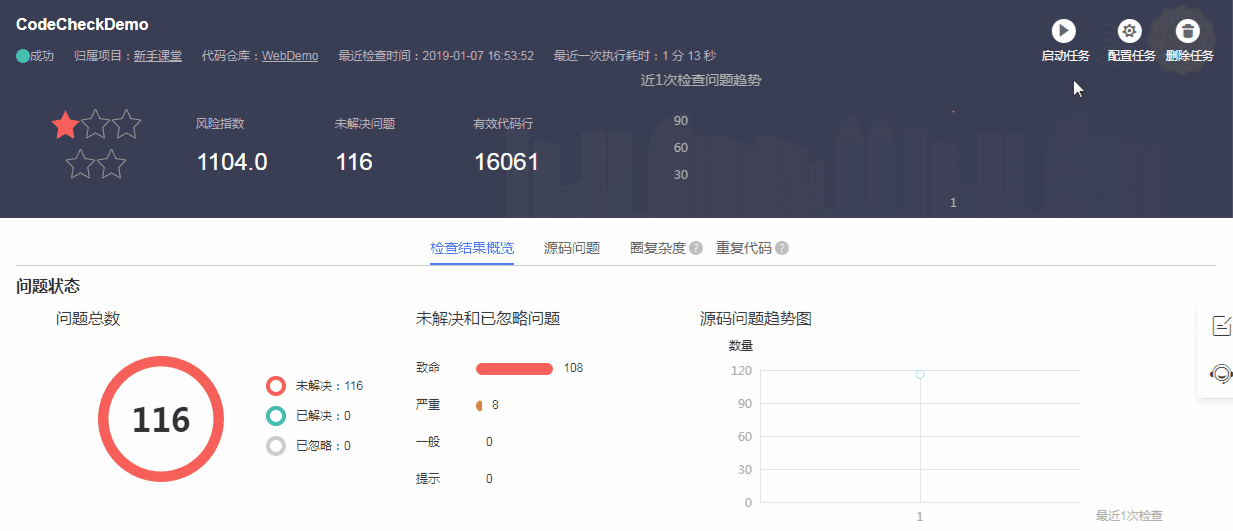1233x531 pixels.
Task: Switch to 检查结果概览 tab
Action: 472,248
